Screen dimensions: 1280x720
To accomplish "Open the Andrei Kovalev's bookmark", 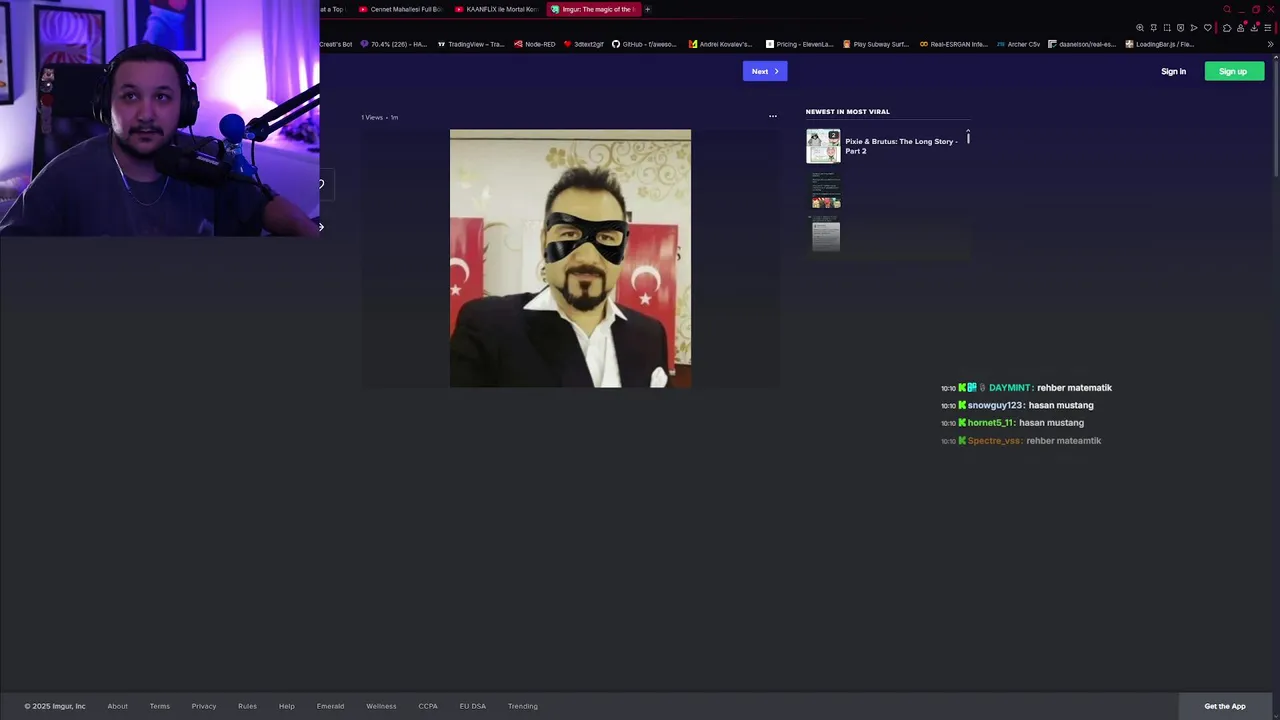I will coord(721,44).
